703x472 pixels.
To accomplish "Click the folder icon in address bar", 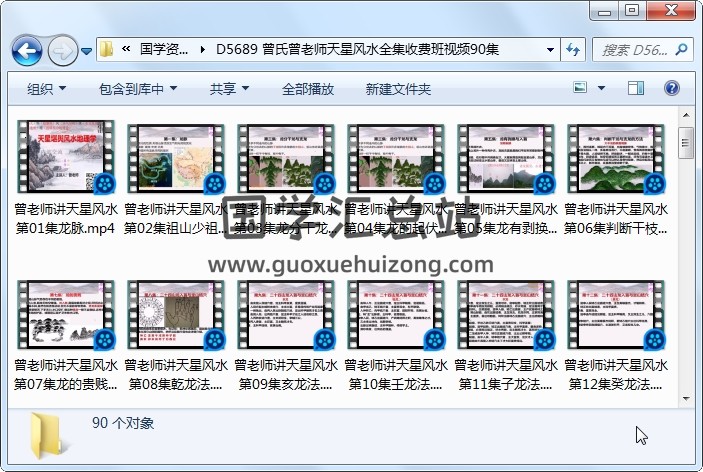I will tap(107, 49).
